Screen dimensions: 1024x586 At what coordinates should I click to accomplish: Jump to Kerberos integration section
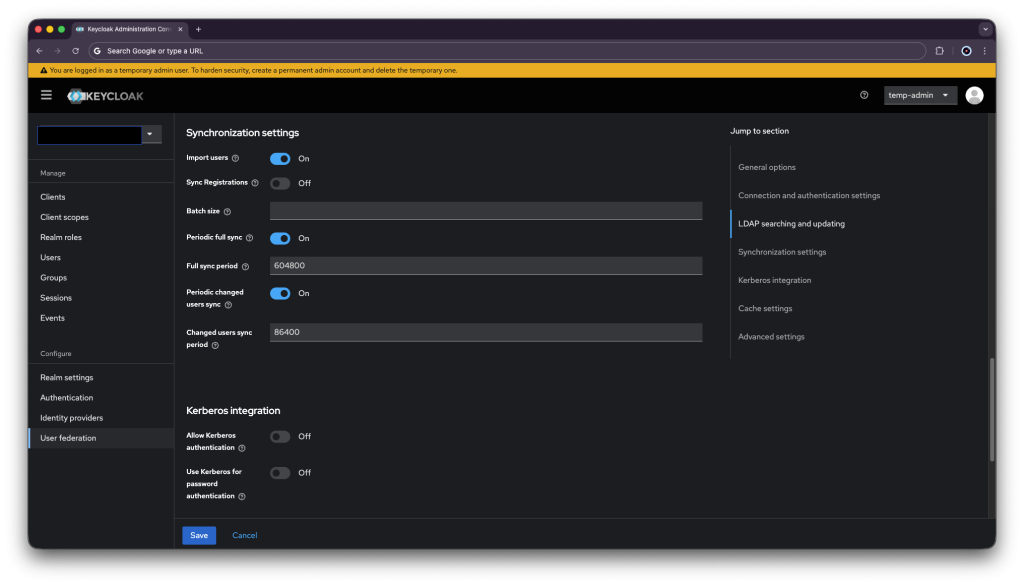774,280
